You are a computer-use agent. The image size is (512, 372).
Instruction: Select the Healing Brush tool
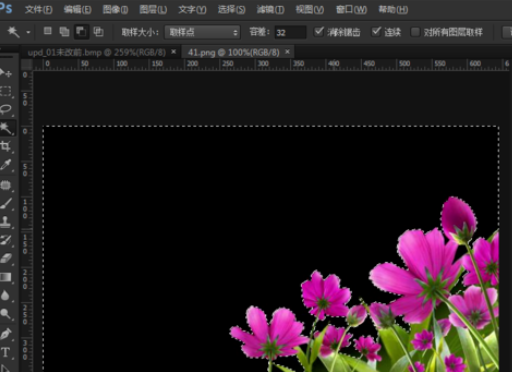pyautogui.click(x=6, y=184)
